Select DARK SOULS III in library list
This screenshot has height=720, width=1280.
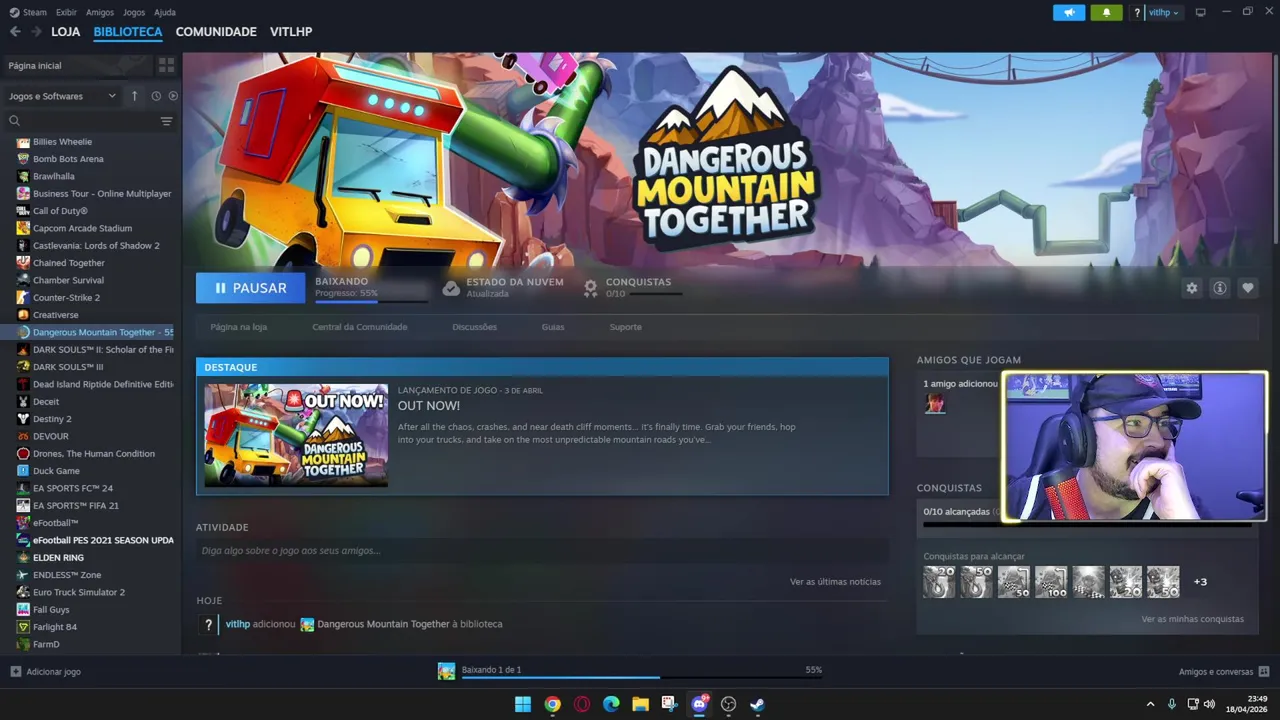click(68, 367)
